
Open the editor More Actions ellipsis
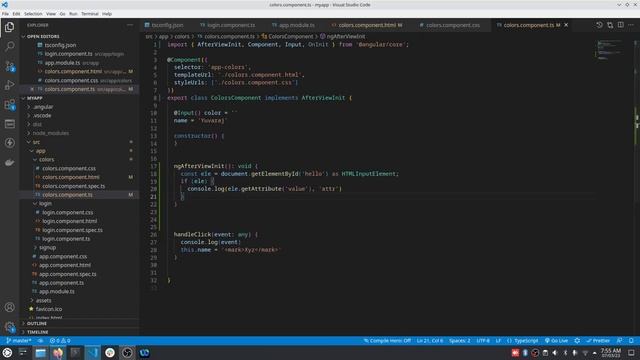[631, 25]
